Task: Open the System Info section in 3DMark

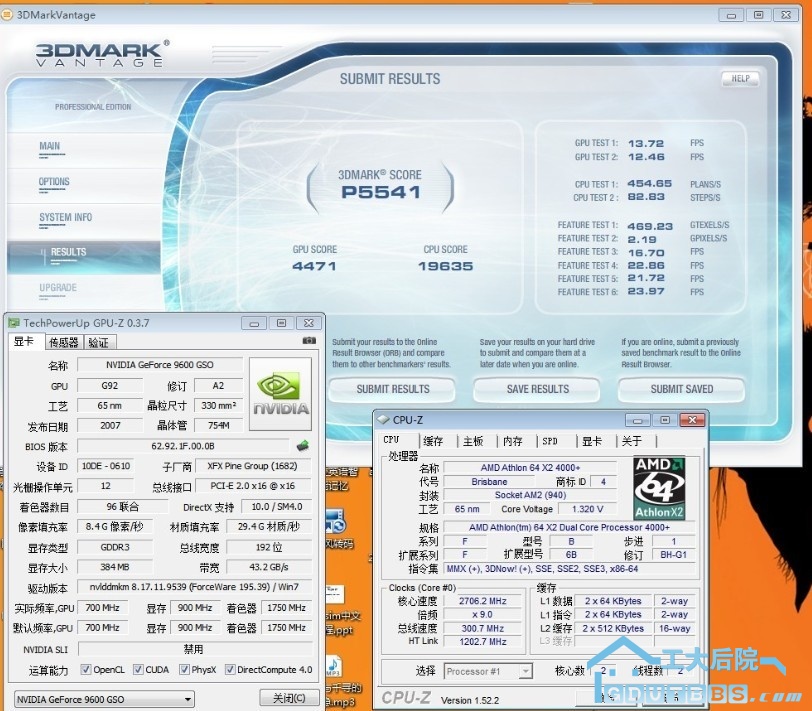Action: tap(65, 217)
